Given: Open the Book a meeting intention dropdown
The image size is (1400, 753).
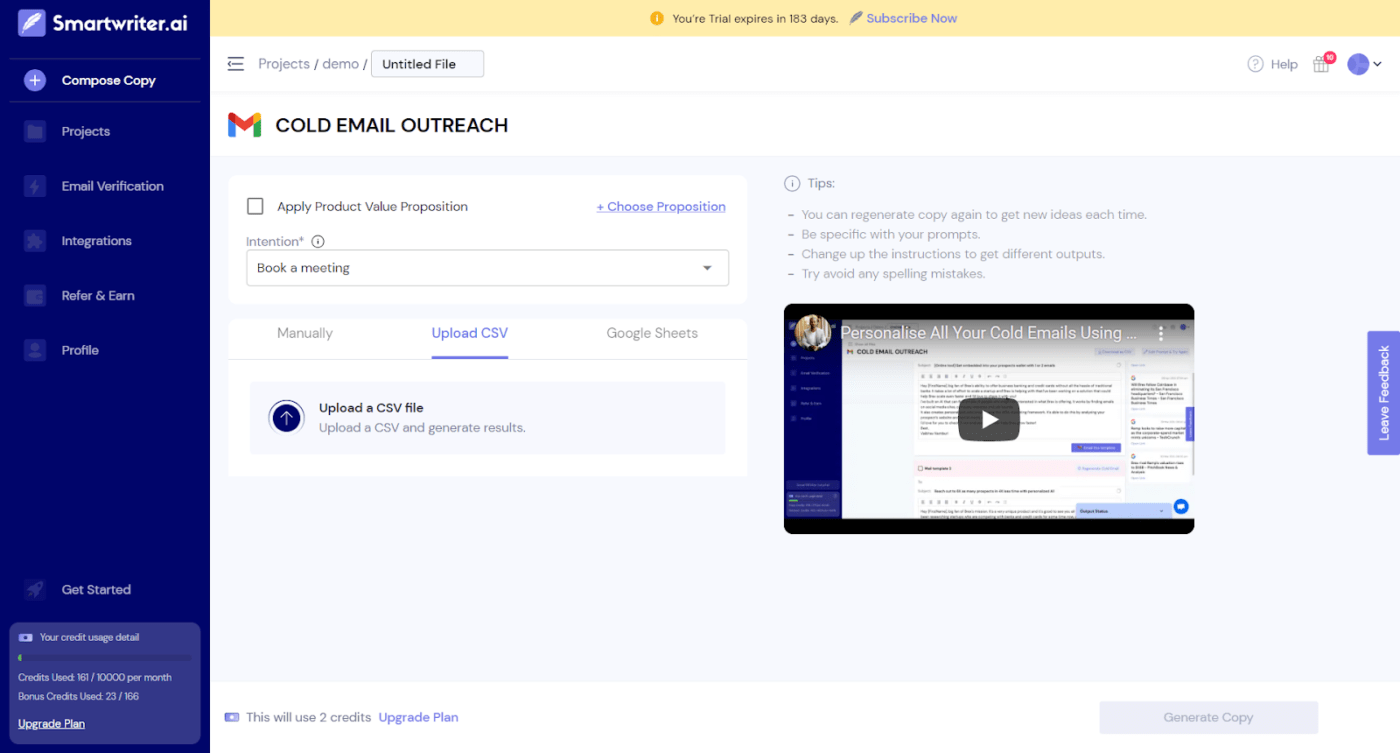Looking at the screenshot, I should pos(487,268).
